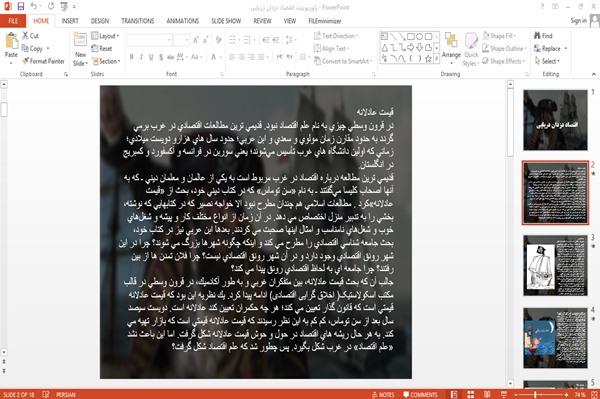Click the Save icon in quick access toolbar
The image size is (600, 399).
pos(20,7)
